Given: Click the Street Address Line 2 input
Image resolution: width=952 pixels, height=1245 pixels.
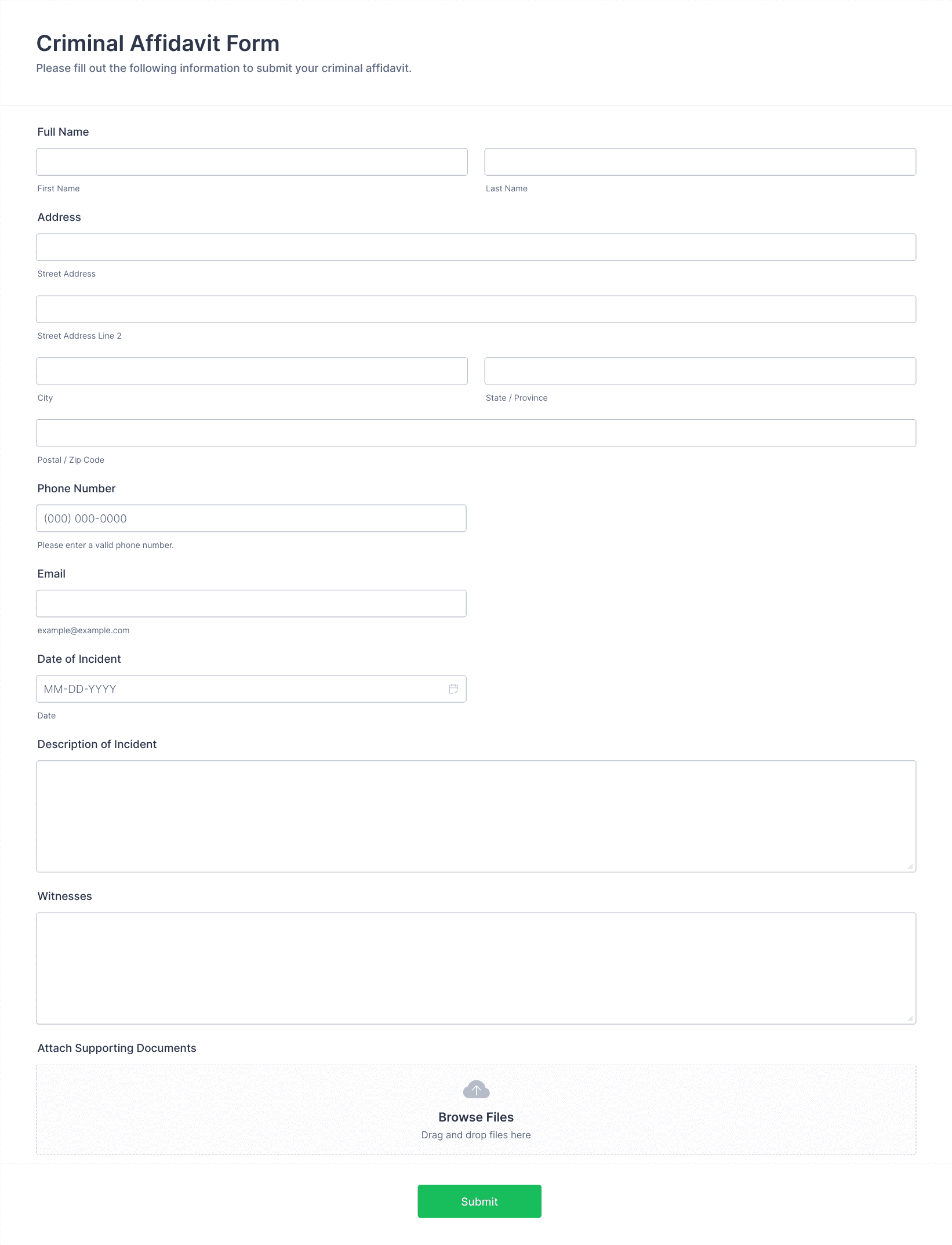Looking at the screenshot, I should (x=476, y=309).
